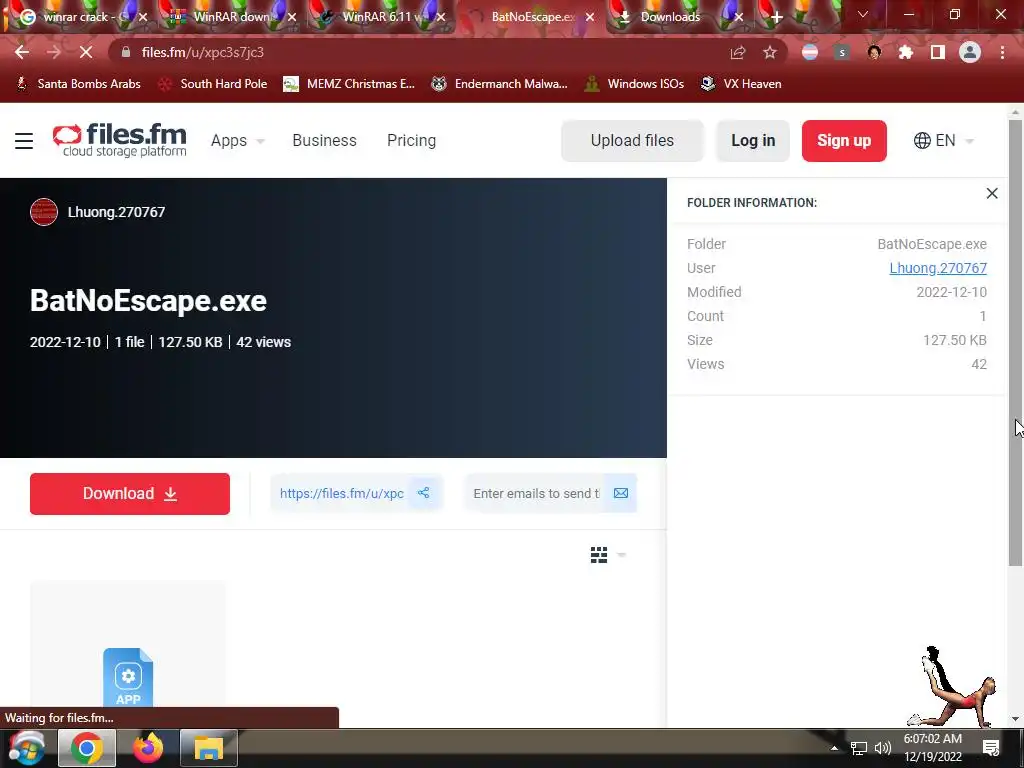Share this page via address bar share icon
1024x768 pixels.
click(738, 52)
